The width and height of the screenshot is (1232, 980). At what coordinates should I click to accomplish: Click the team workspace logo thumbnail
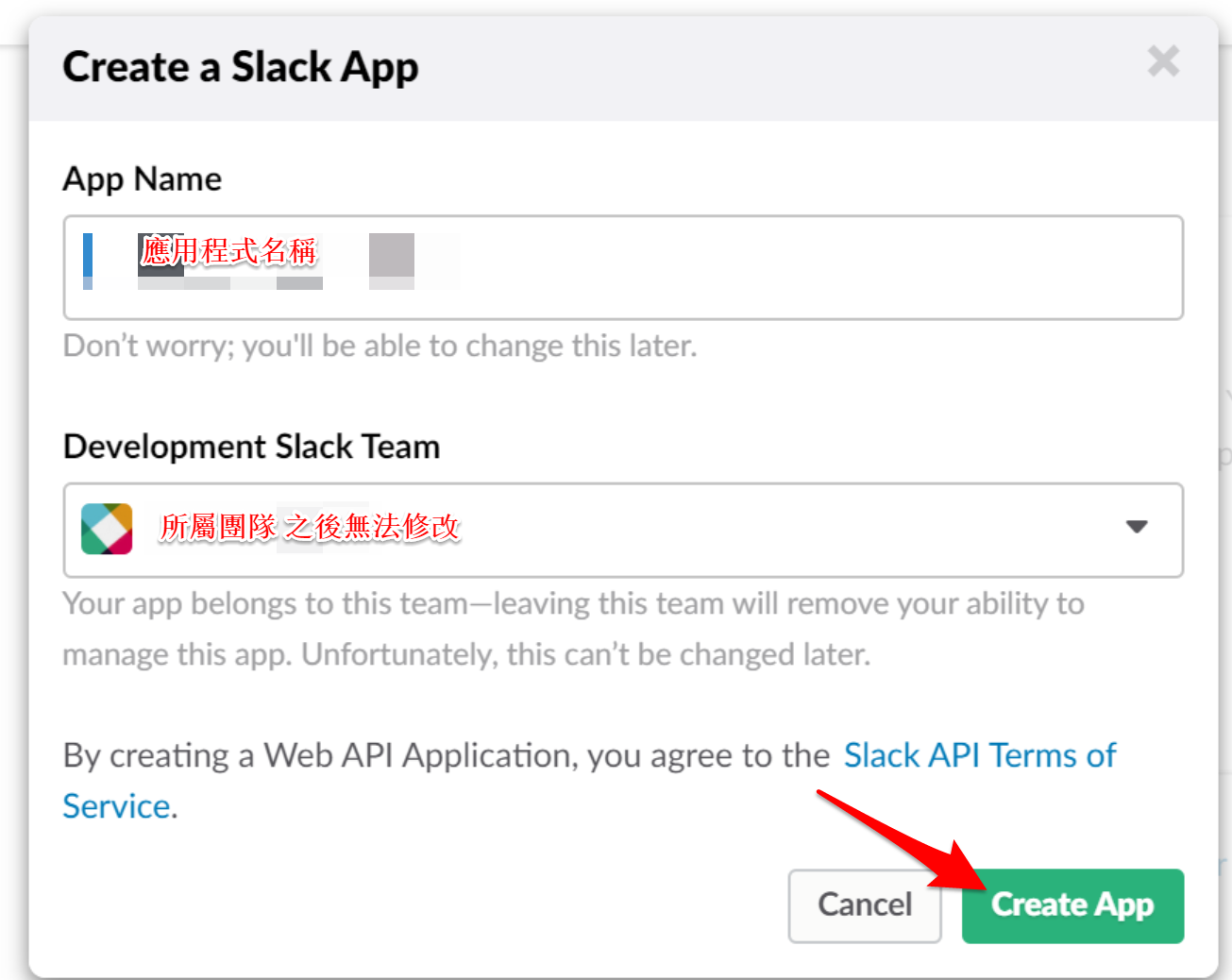(x=107, y=528)
